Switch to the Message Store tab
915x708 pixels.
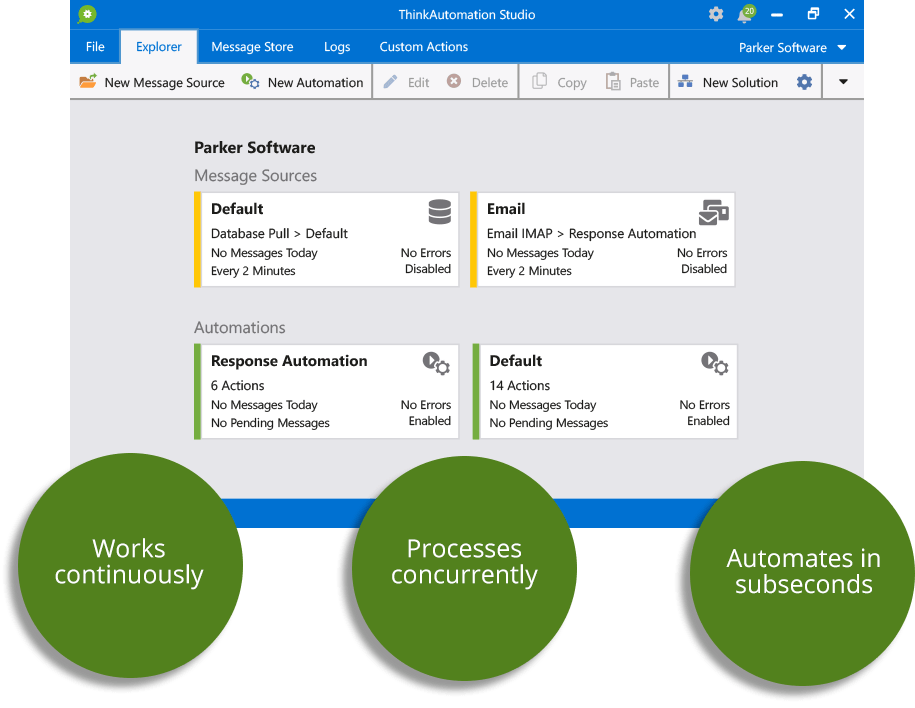point(252,47)
